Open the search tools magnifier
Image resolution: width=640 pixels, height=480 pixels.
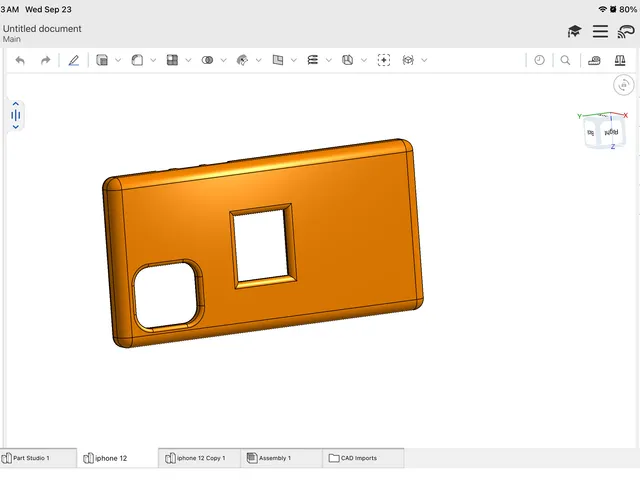(x=565, y=60)
